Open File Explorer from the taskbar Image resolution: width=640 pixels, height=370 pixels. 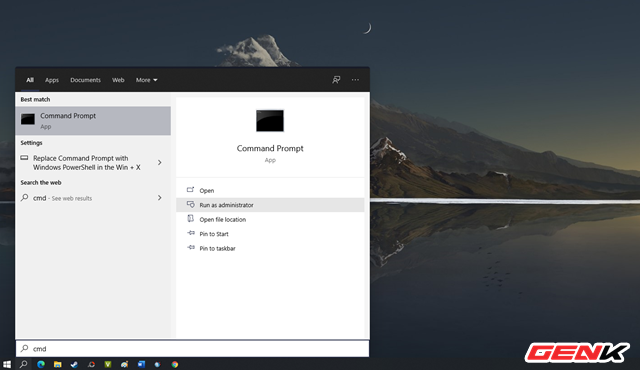[x=58, y=364]
